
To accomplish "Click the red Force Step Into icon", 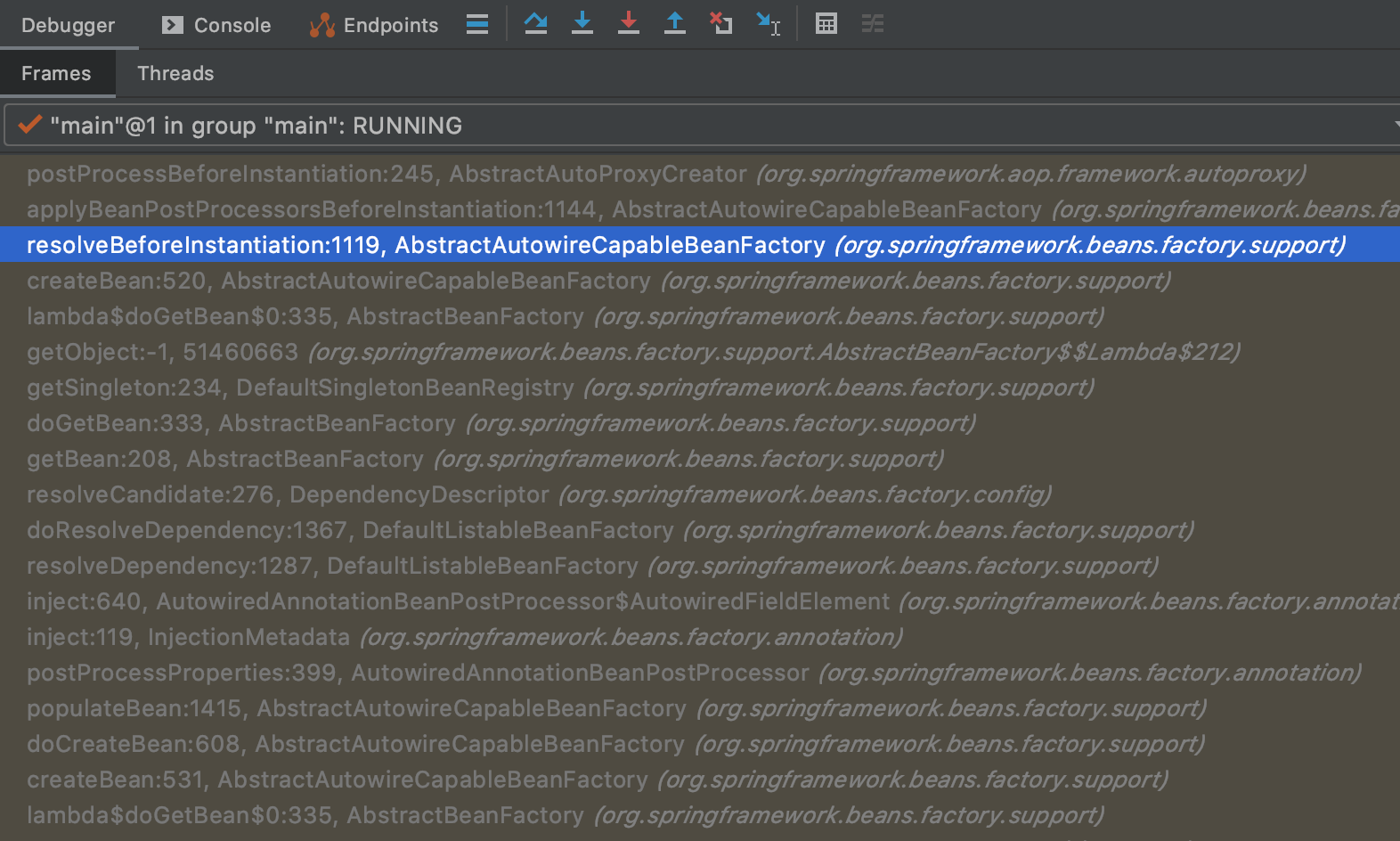I will 629,24.
